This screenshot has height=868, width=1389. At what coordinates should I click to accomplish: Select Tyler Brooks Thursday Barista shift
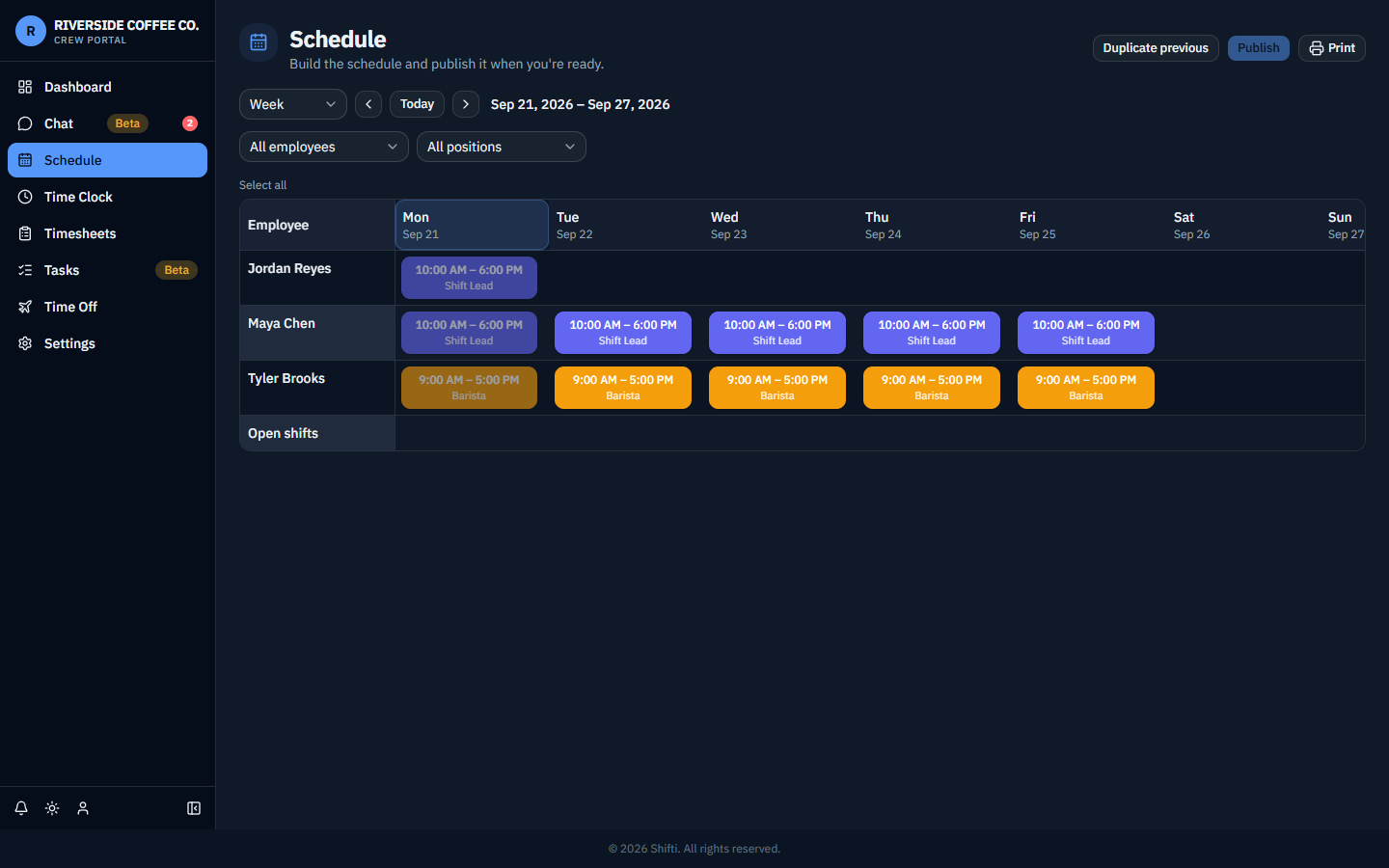coord(932,388)
